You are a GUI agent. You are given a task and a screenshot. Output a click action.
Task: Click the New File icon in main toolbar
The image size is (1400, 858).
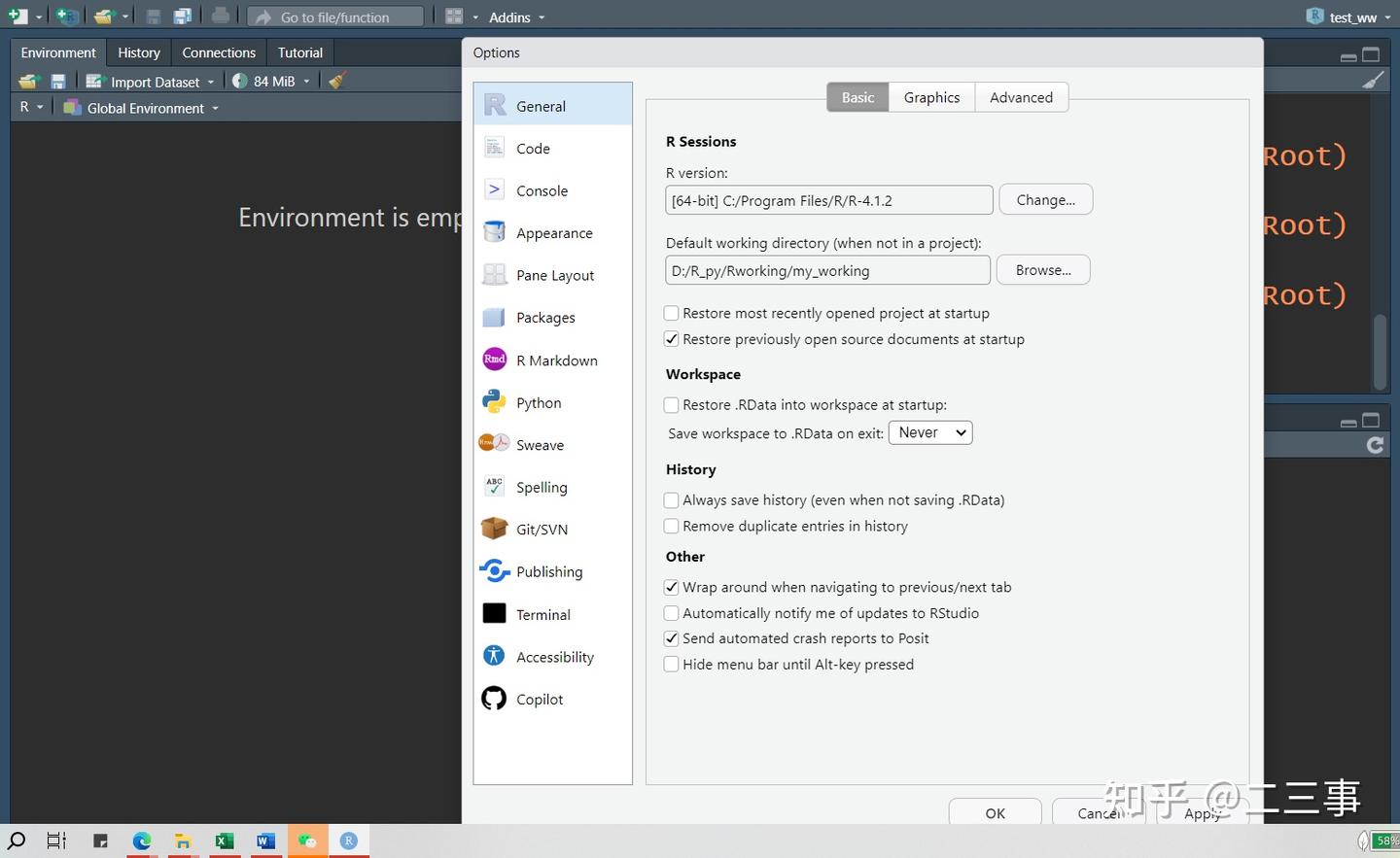point(18,17)
